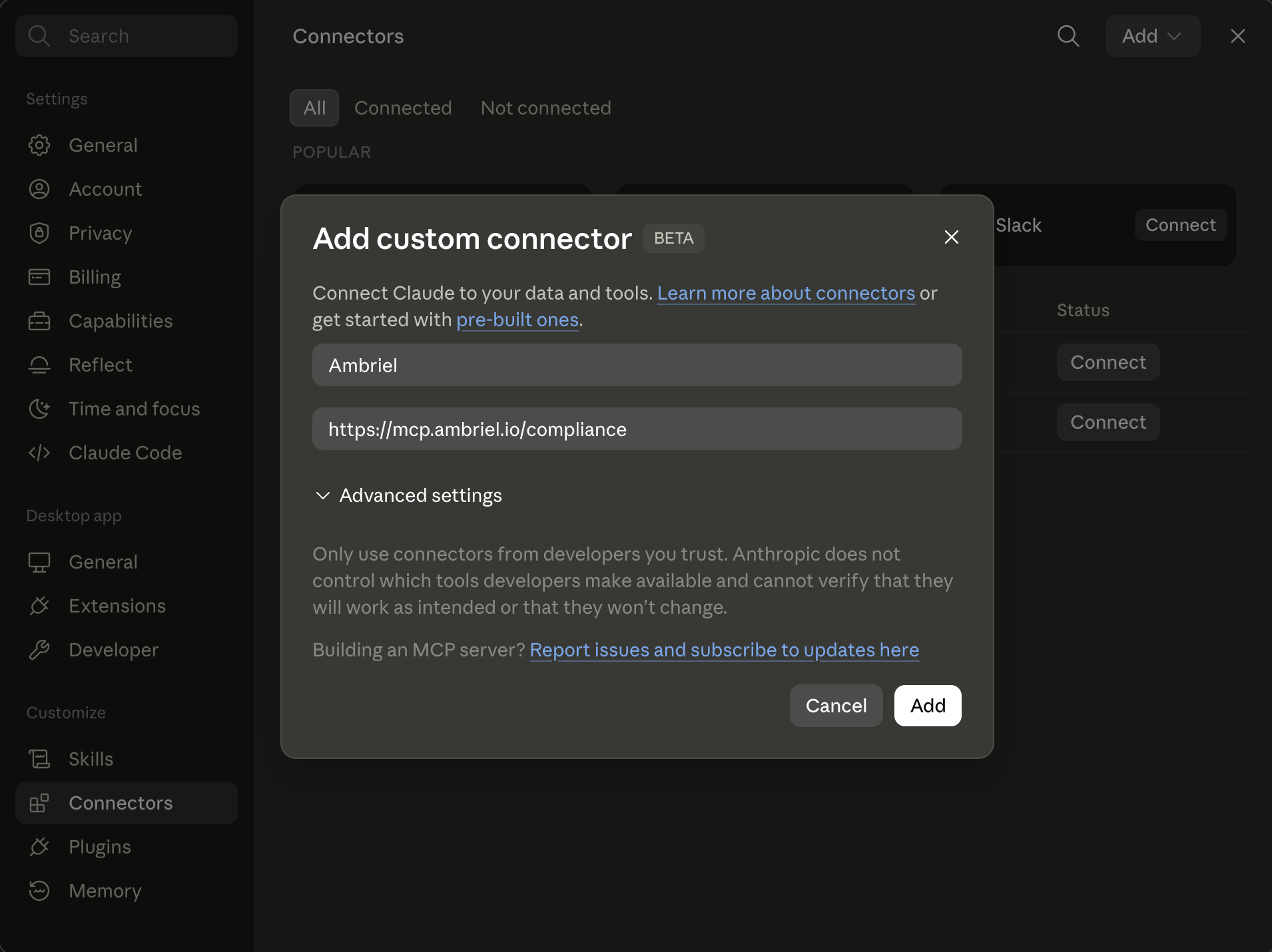Open Account settings person icon
This screenshot has width=1272, height=952.
point(39,189)
